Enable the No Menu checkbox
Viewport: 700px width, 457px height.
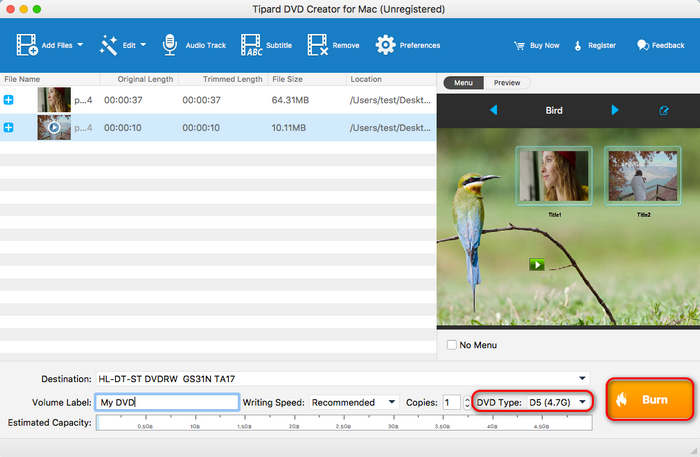point(452,345)
